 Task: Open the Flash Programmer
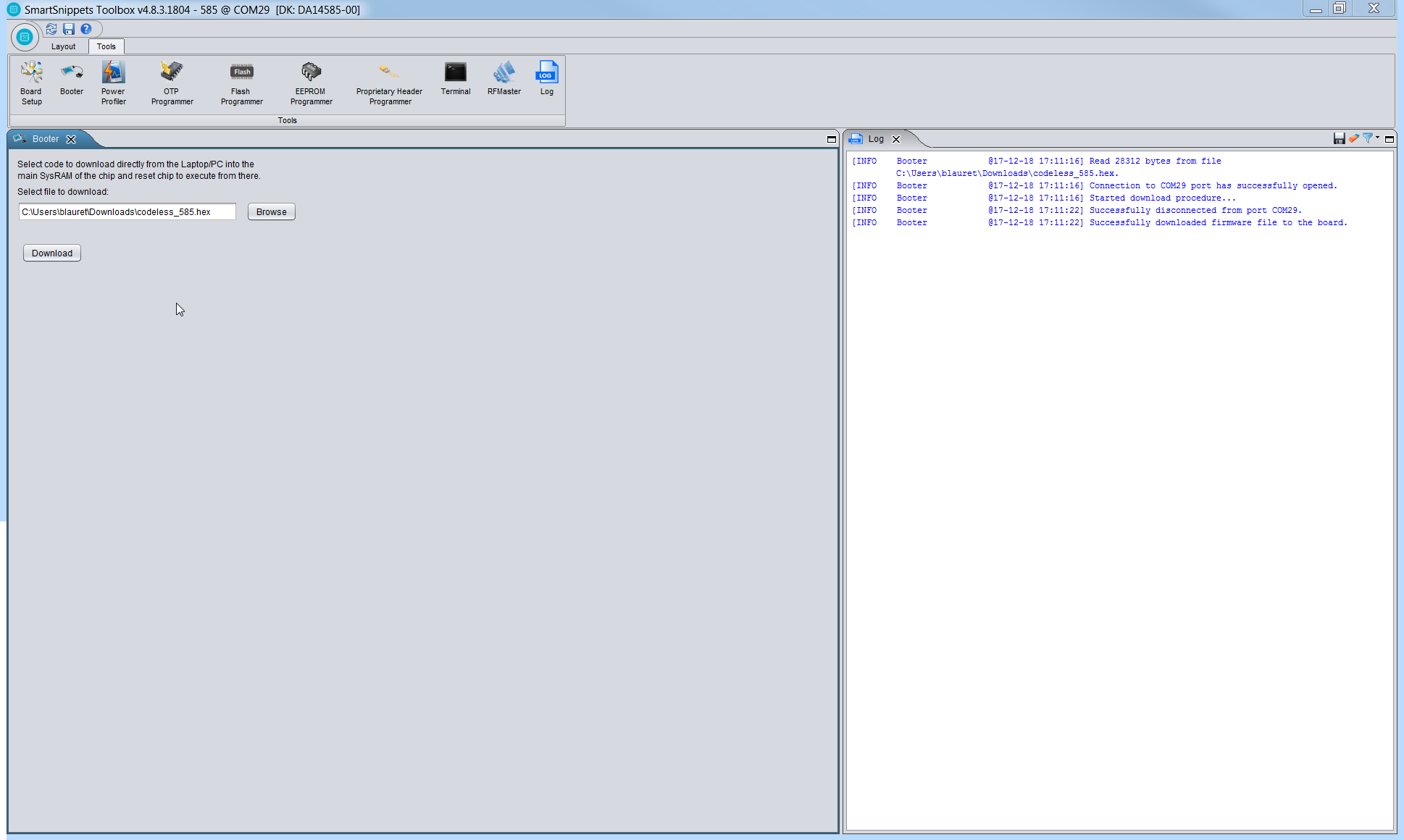click(x=241, y=83)
